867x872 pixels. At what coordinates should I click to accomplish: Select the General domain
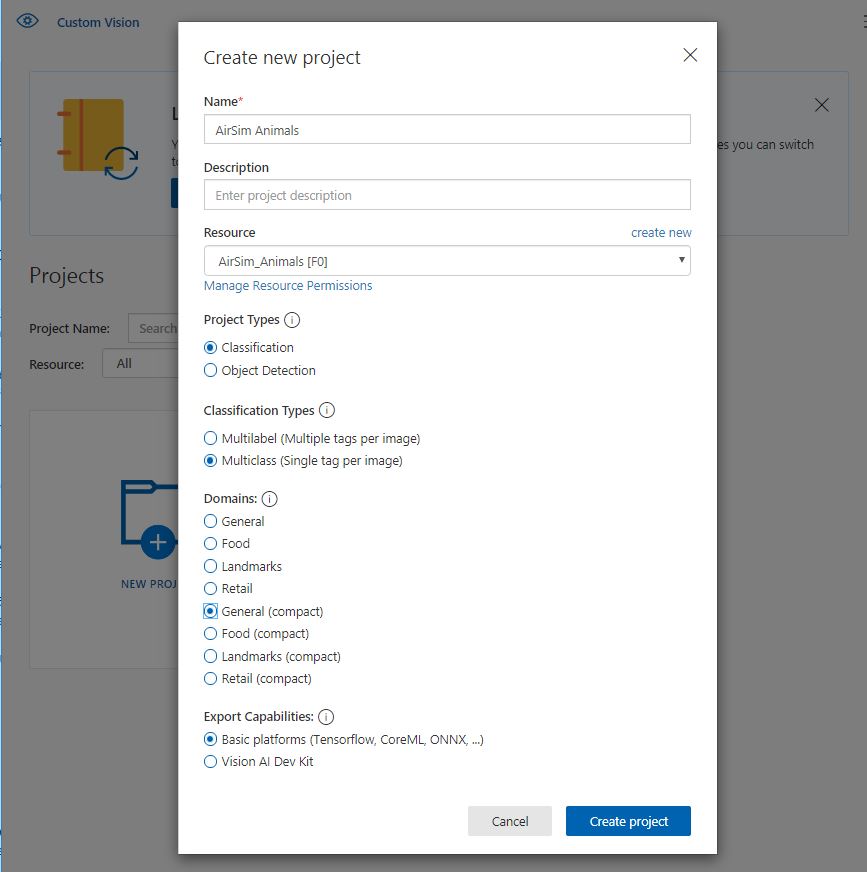point(210,522)
